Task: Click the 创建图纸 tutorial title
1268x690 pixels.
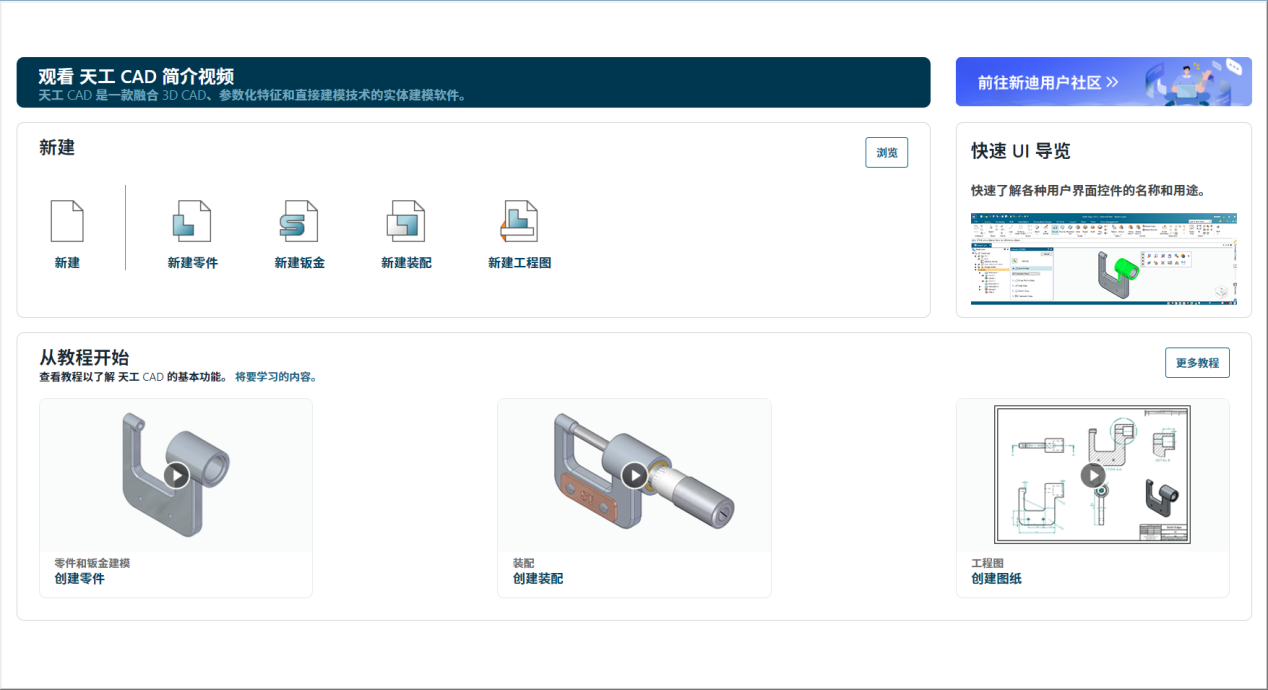Action: point(996,579)
